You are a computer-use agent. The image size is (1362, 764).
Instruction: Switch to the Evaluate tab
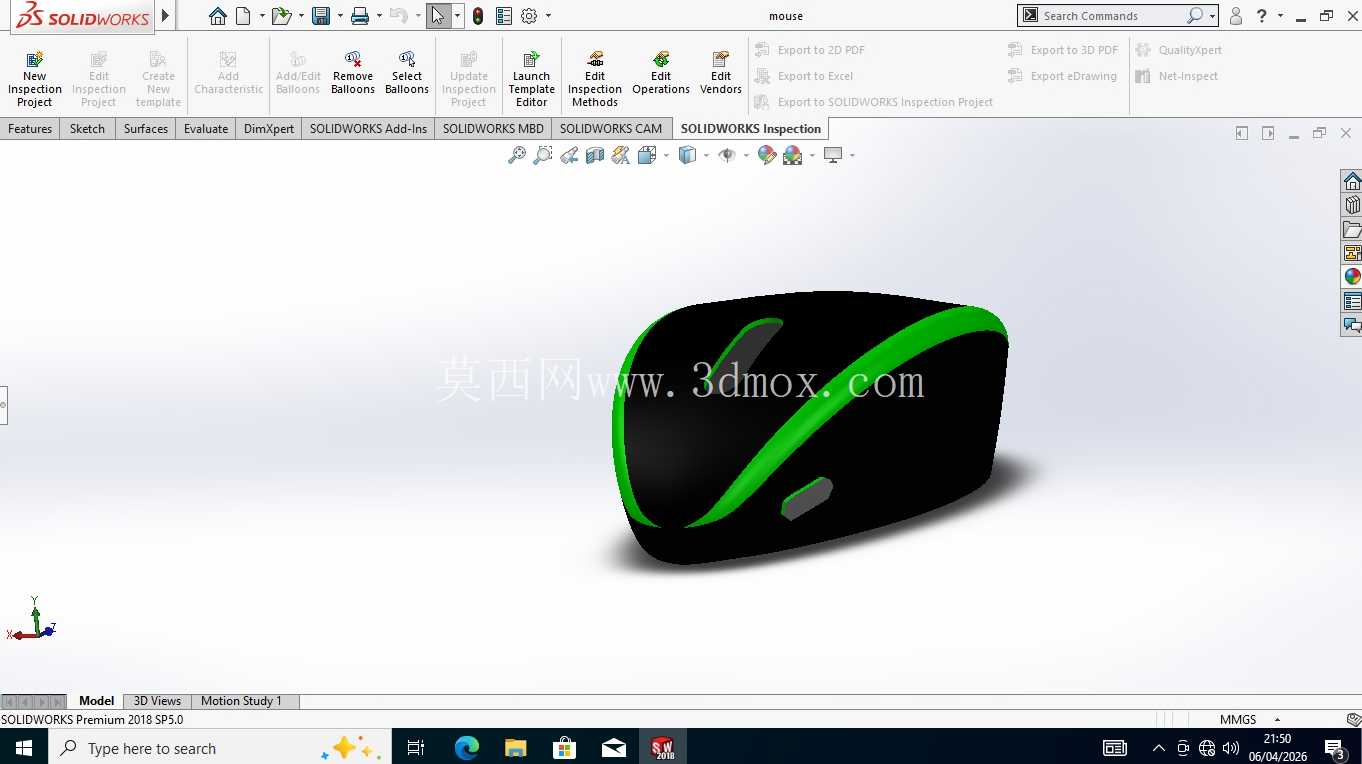206,129
